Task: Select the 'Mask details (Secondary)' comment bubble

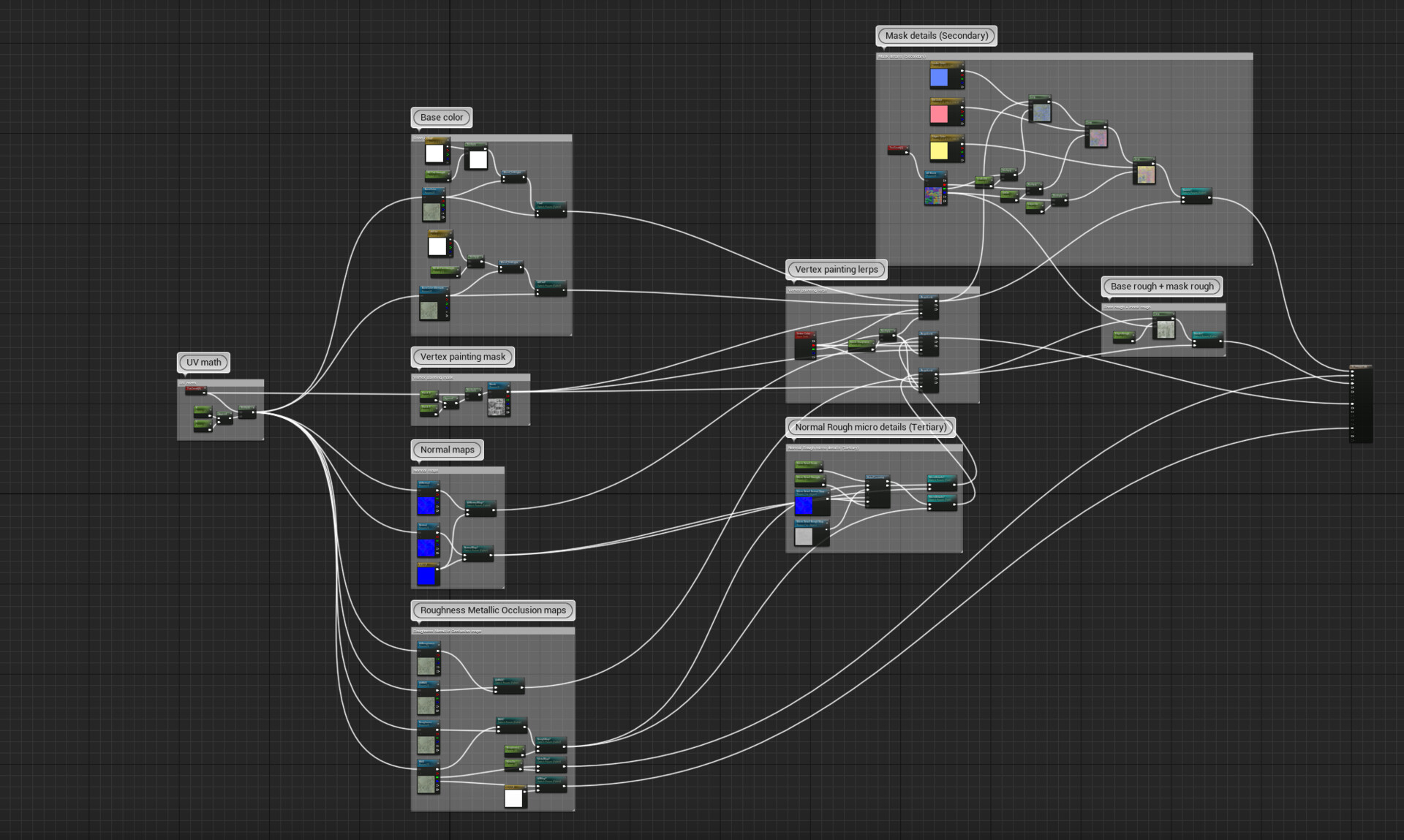Action: click(936, 36)
